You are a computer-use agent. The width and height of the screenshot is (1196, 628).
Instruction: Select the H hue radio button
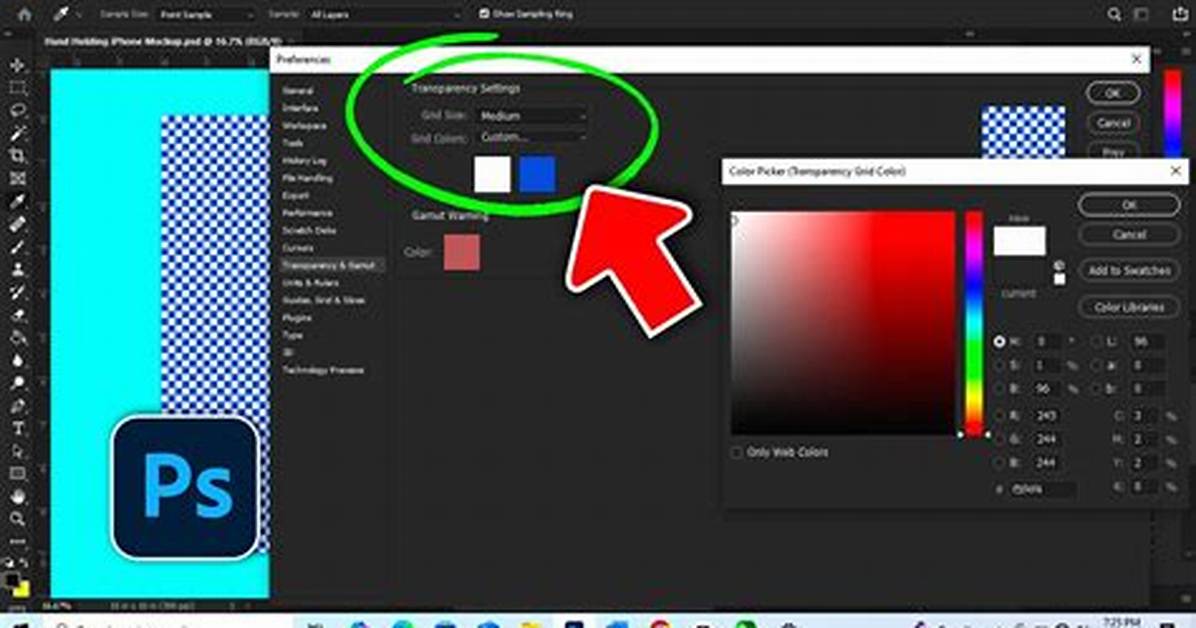[x=999, y=342]
